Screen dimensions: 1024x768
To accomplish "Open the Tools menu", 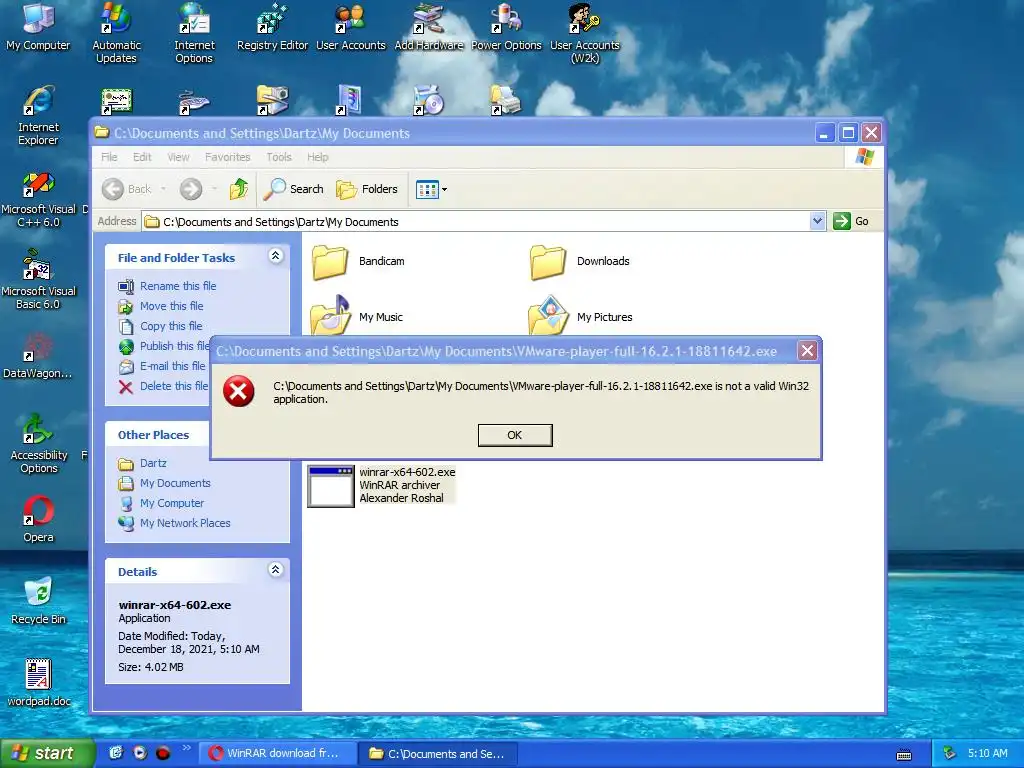I will (279, 157).
